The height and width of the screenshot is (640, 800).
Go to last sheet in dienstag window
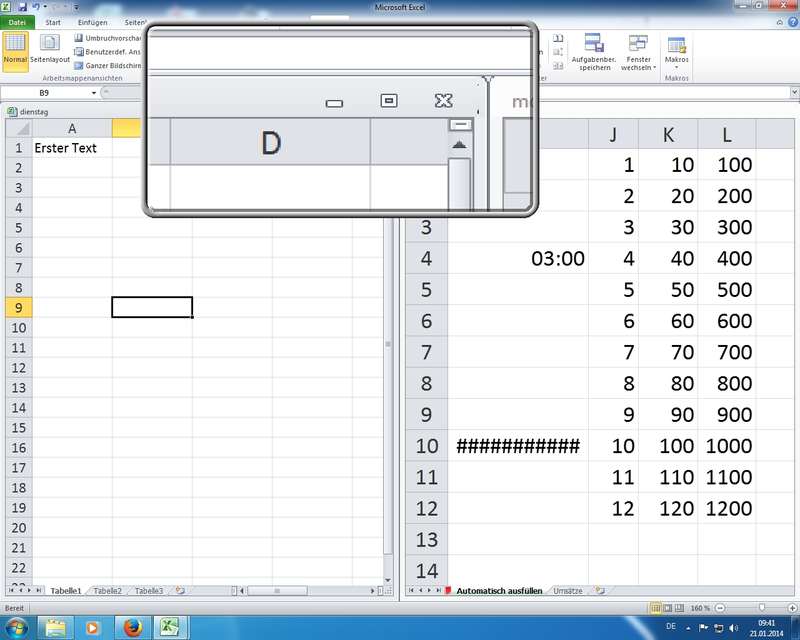[x=38, y=590]
